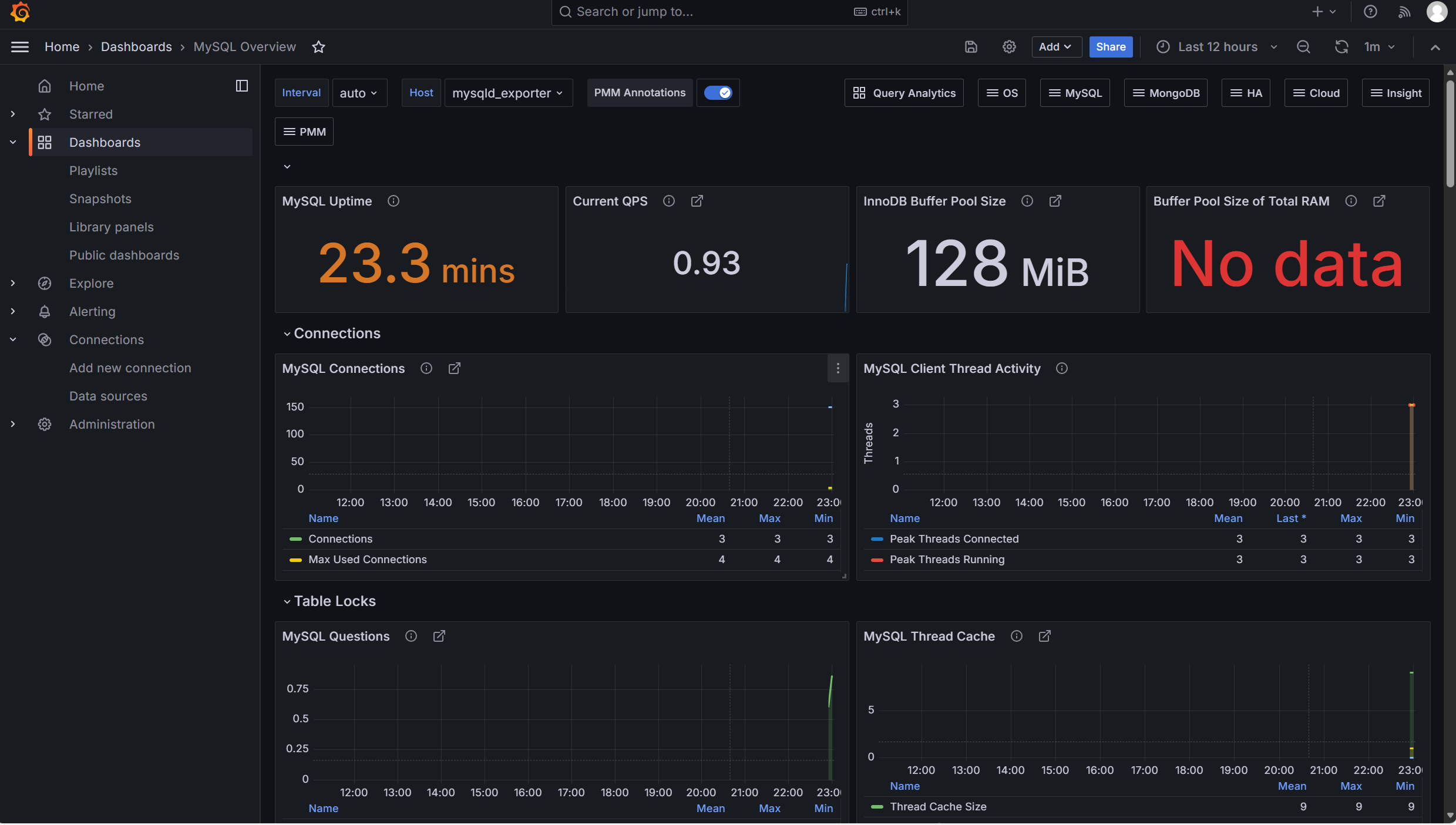This screenshot has height=825, width=1456.
Task: Open the Last 12 hours time picker
Action: point(1217,47)
